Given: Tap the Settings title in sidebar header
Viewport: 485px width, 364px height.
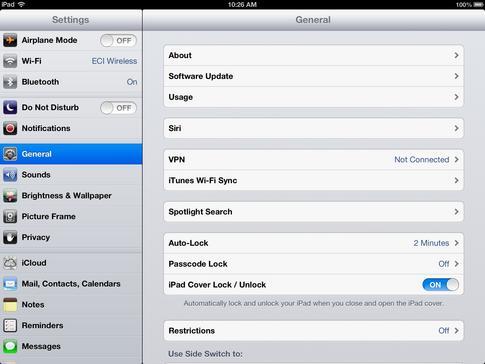Looking at the screenshot, I should point(71,20).
